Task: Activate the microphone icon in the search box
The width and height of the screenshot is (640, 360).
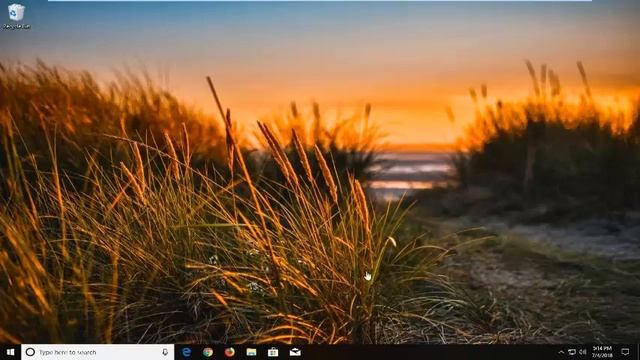Action: [165, 352]
